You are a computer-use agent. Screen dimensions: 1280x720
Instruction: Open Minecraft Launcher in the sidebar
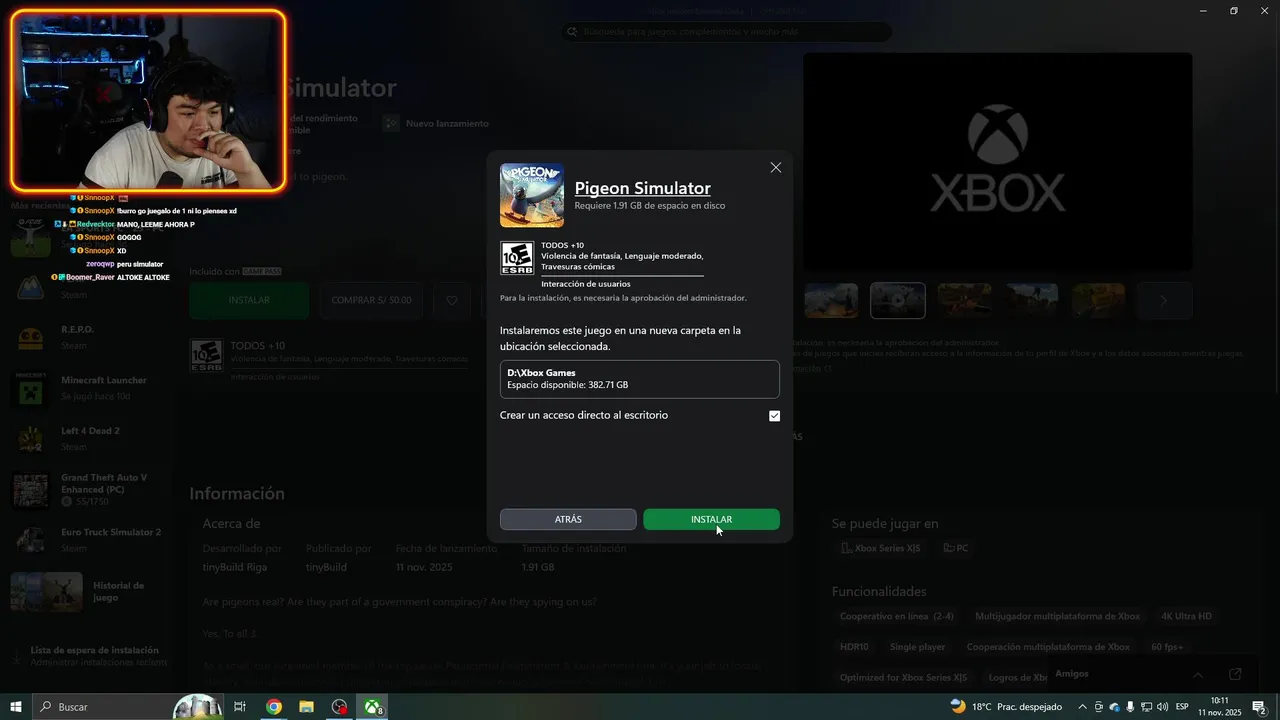(x=90, y=387)
